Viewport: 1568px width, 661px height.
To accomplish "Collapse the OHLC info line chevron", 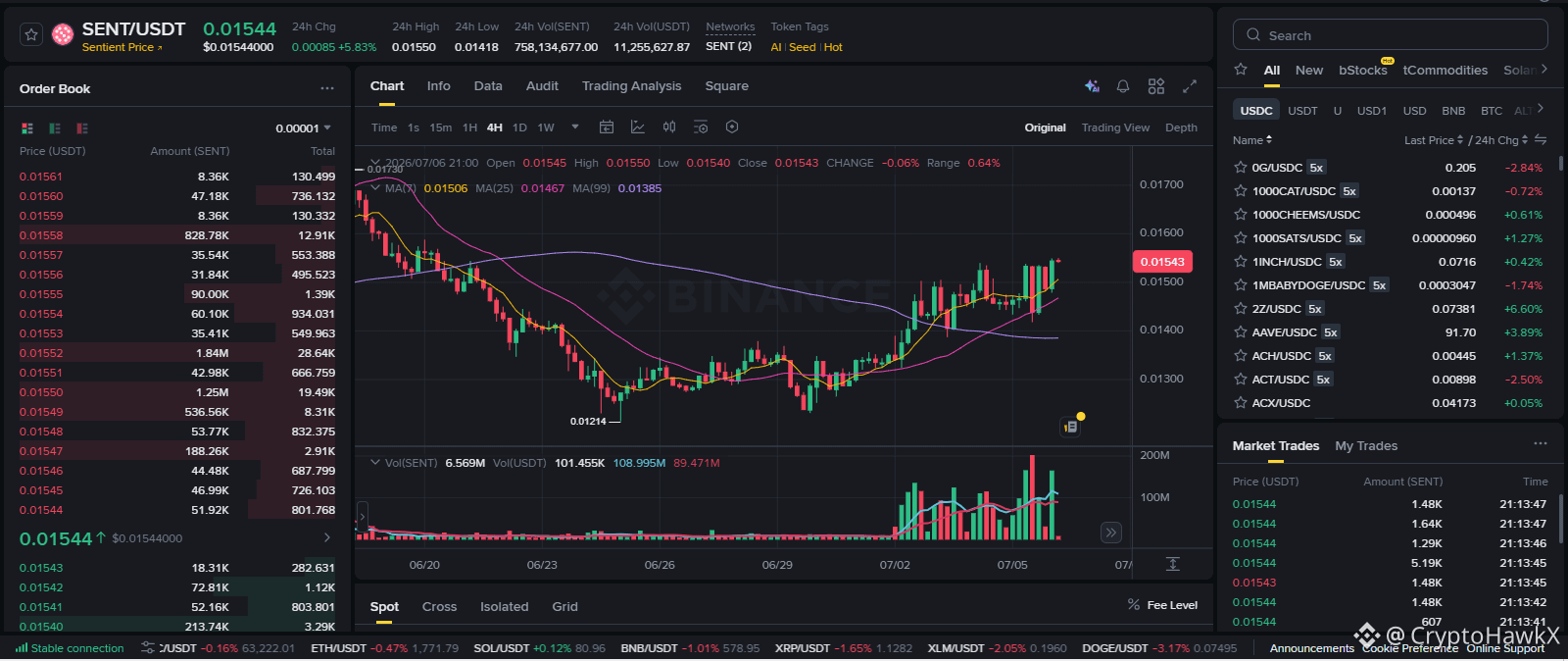I will 374,163.
